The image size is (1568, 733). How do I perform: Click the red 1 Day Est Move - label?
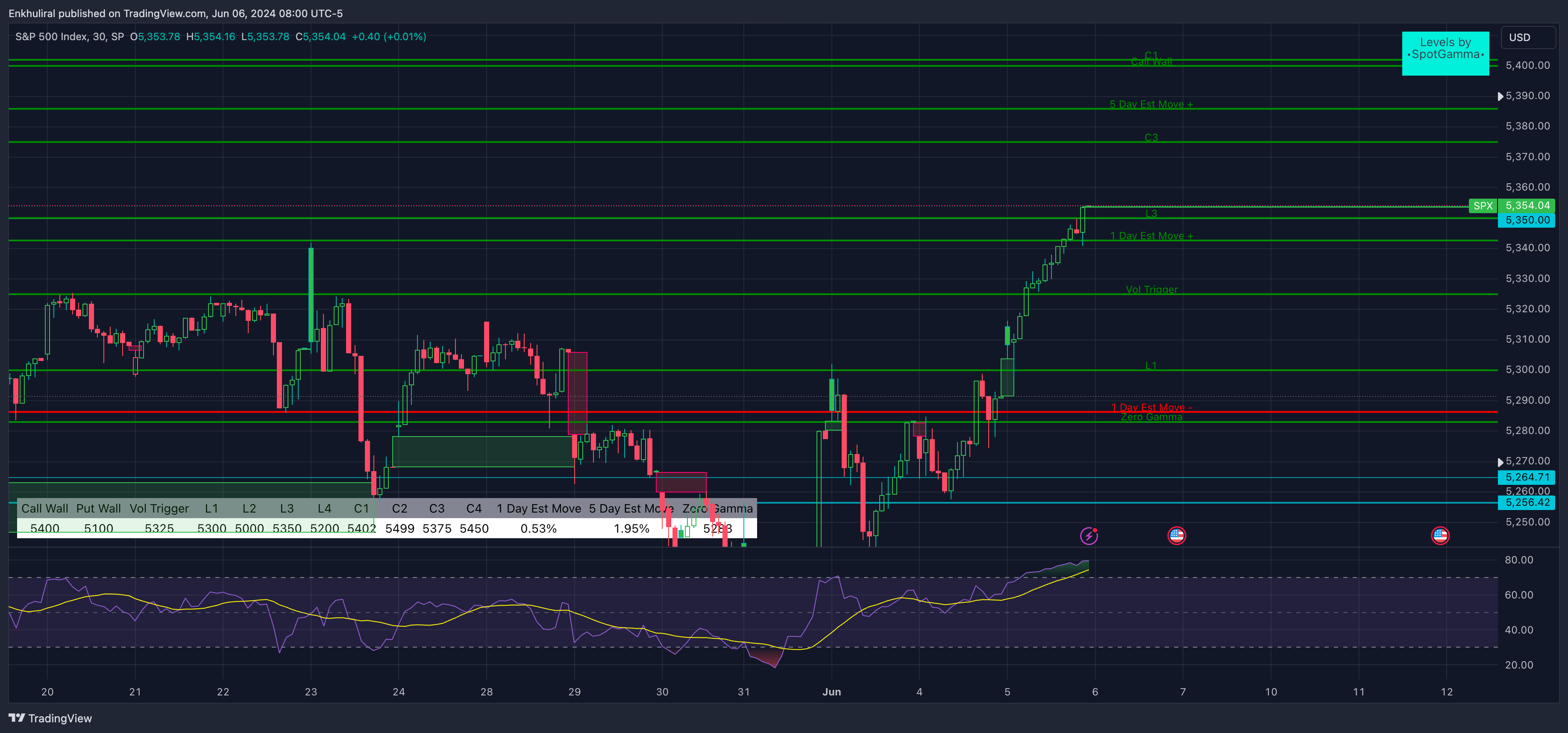(x=1151, y=407)
